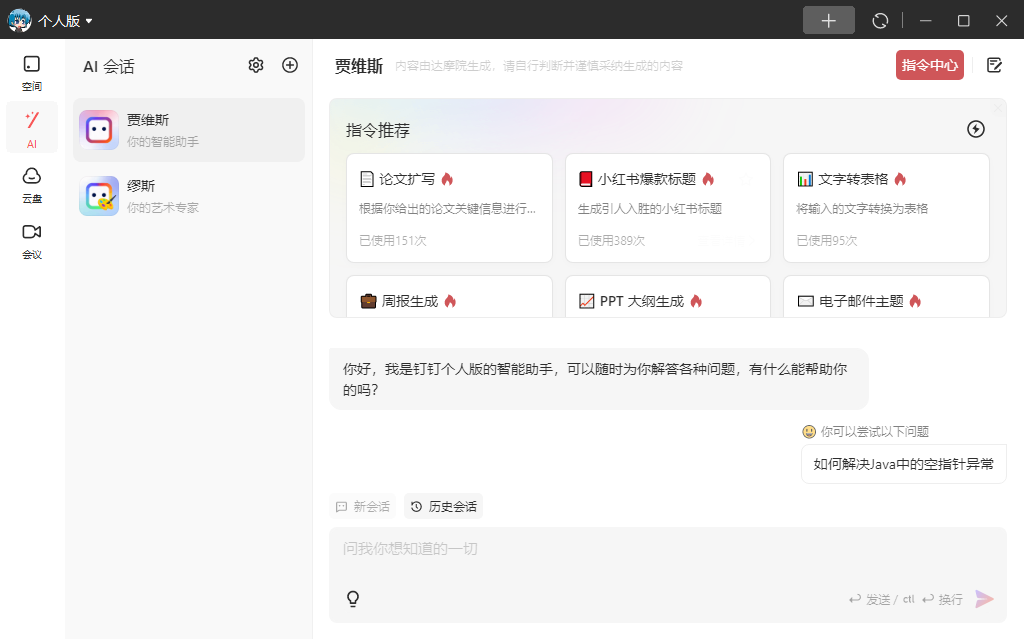Open the 周报生成 command card
The height and width of the screenshot is (640, 1024).
point(449,297)
